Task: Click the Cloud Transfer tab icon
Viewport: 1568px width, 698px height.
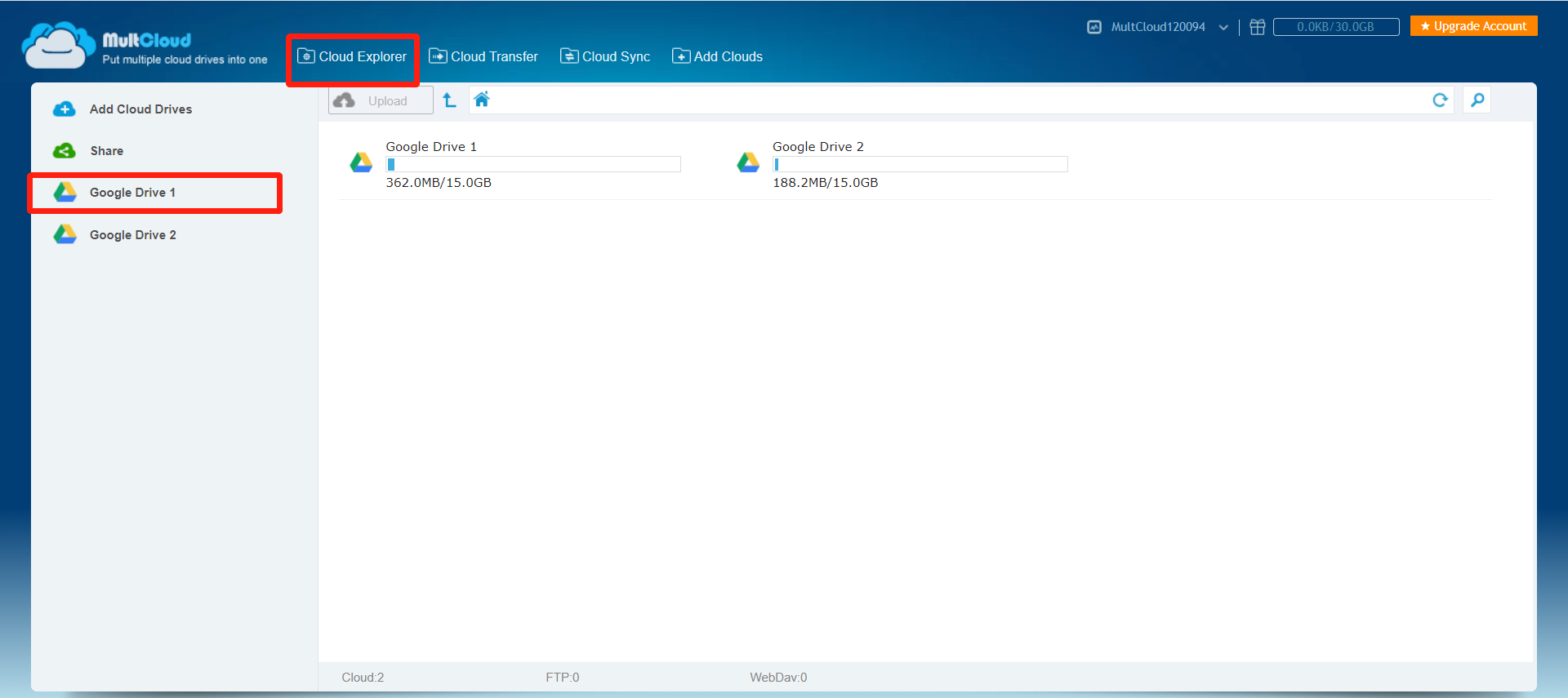Action: click(438, 56)
